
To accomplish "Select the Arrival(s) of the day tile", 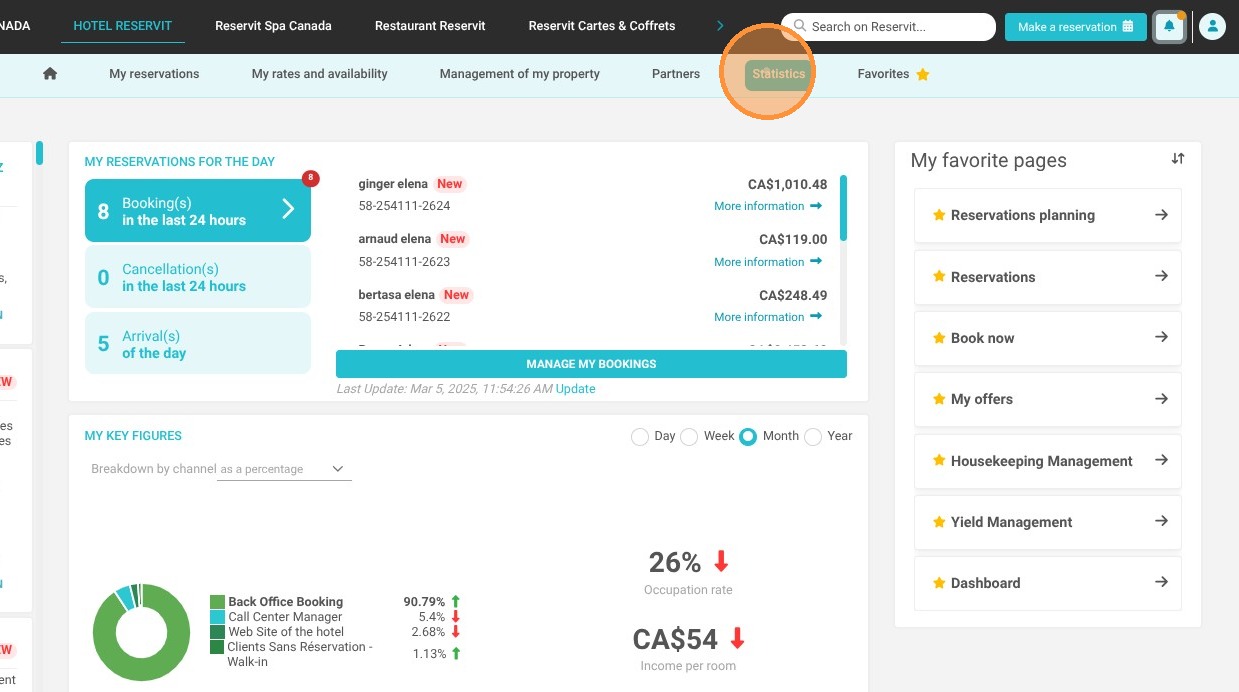I will (198, 343).
